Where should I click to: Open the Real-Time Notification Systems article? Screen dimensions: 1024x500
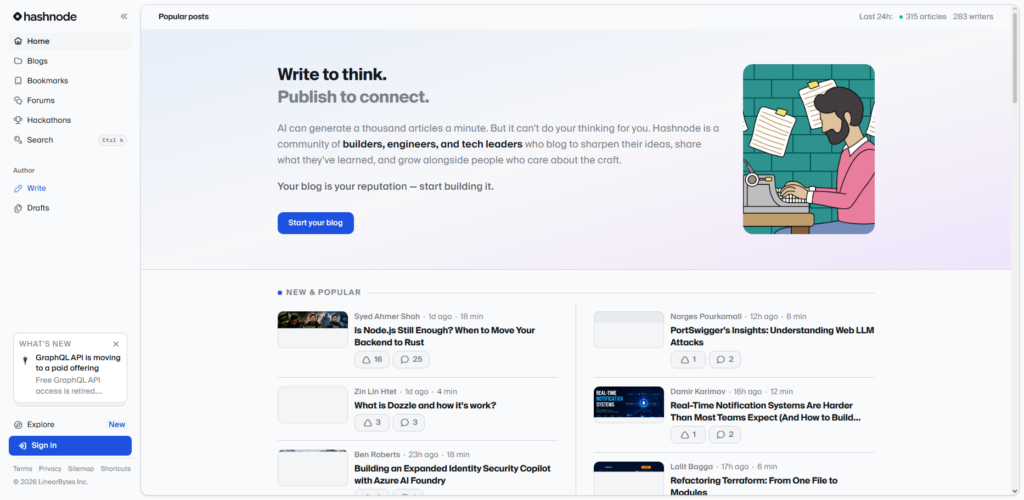click(x=765, y=411)
